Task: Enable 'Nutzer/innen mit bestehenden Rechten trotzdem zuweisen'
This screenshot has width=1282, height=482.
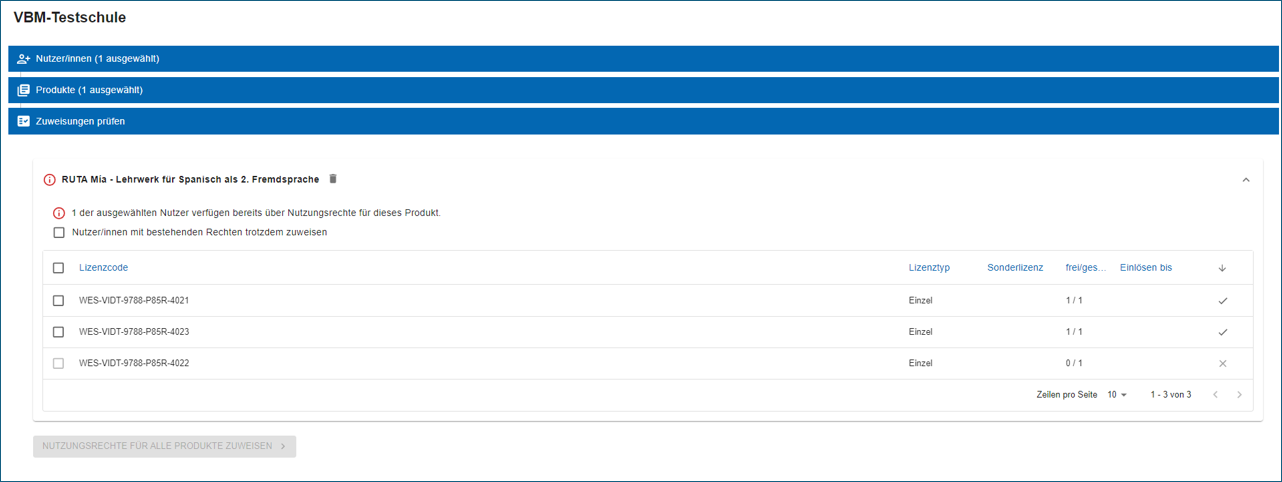Action: [x=59, y=232]
